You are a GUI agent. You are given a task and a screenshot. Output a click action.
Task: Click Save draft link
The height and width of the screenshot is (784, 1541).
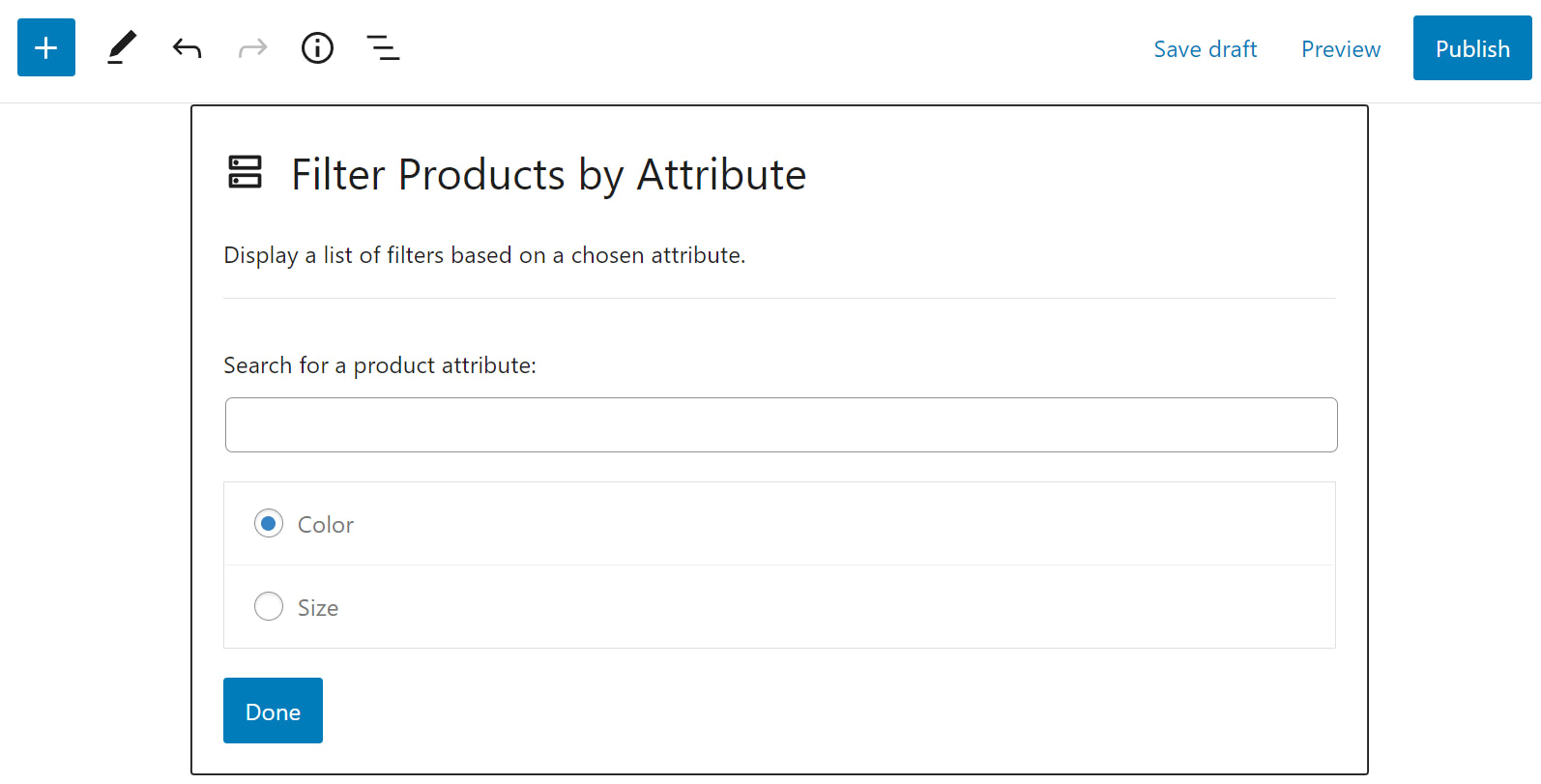[x=1205, y=49]
